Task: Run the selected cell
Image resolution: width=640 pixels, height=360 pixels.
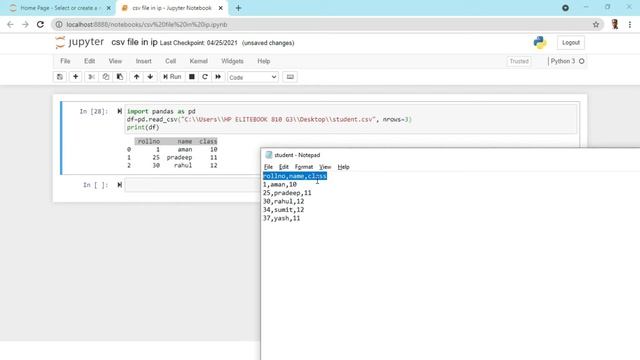Action: (172, 77)
